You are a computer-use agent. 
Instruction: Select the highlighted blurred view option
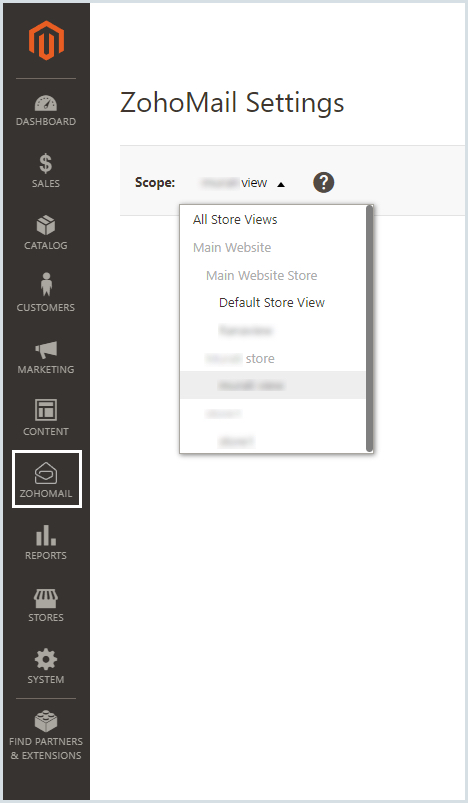point(272,385)
